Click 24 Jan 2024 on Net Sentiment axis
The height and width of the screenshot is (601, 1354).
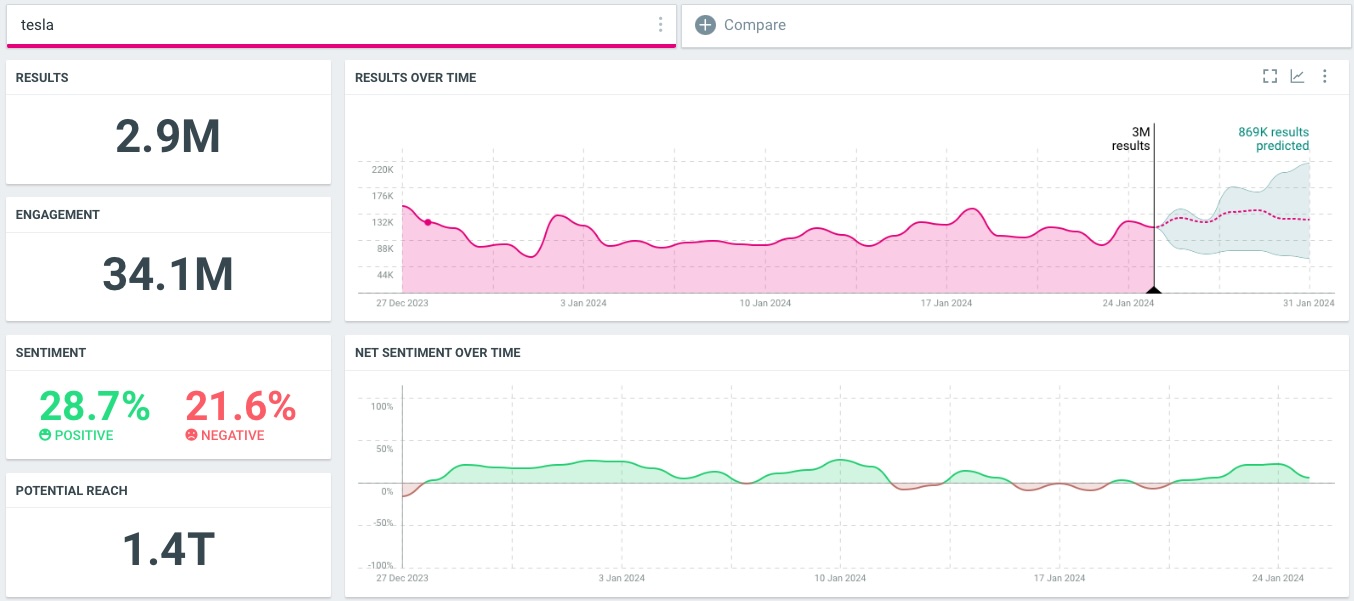[x=1280, y=578]
